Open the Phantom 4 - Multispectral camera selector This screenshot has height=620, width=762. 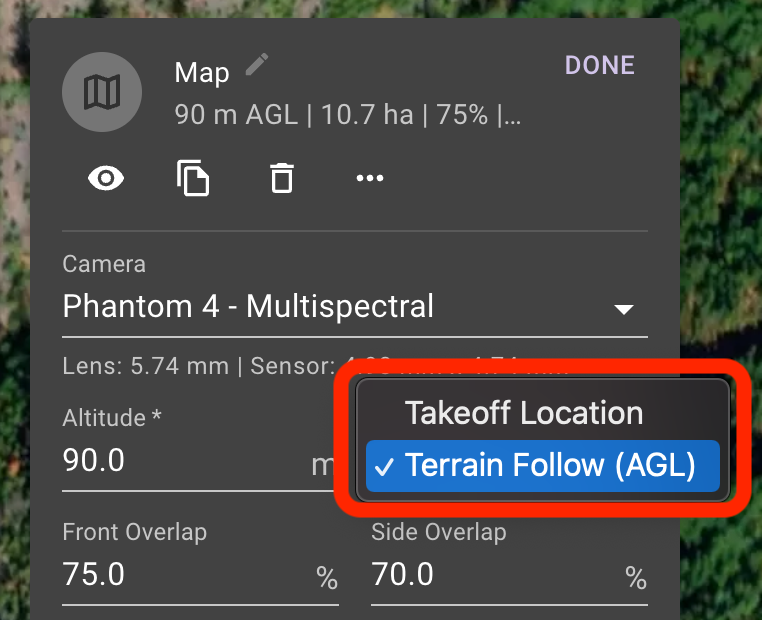[x=355, y=308]
